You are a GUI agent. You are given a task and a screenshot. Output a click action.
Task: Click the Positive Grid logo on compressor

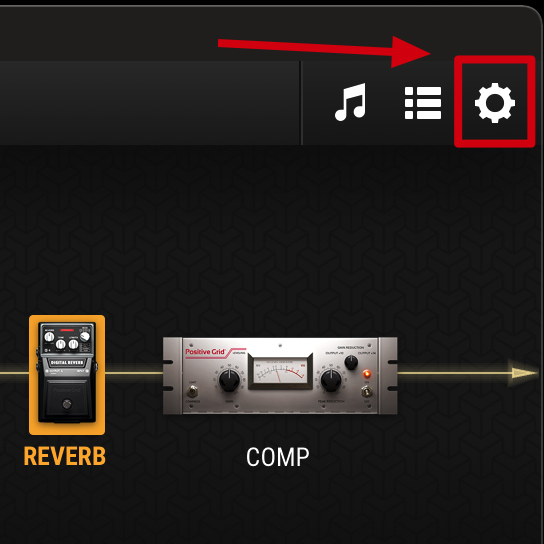coord(205,352)
